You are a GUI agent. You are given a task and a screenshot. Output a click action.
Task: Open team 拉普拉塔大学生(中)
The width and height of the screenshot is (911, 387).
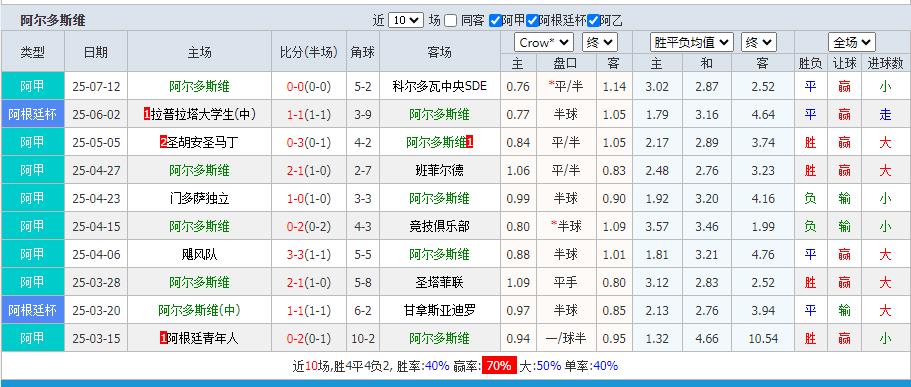(204, 114)
